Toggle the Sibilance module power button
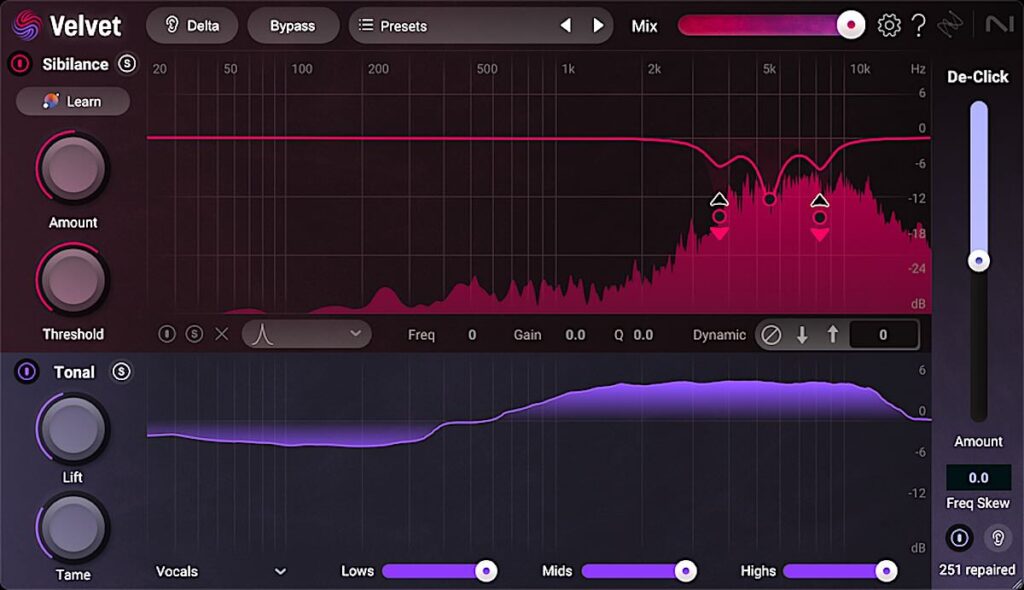The height and width of the screenshot is (590, 1024). point(19,64)
